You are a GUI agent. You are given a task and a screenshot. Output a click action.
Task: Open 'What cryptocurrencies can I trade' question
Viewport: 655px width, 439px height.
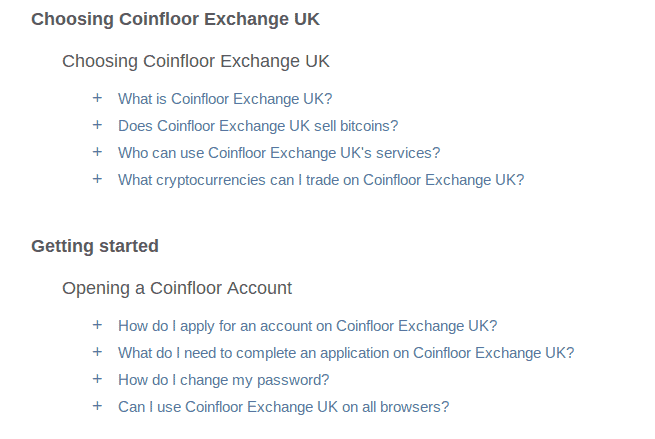(x=321, y=180)
